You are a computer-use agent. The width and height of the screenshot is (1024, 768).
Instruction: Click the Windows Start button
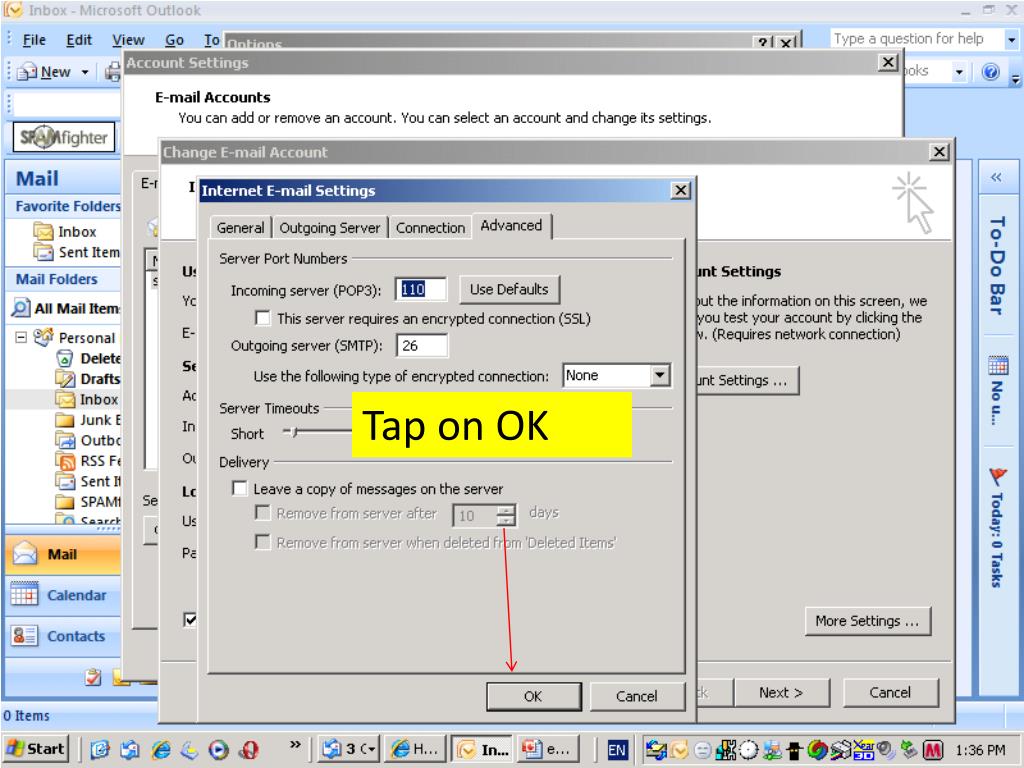pyautogui.click(x=36, y=749)
